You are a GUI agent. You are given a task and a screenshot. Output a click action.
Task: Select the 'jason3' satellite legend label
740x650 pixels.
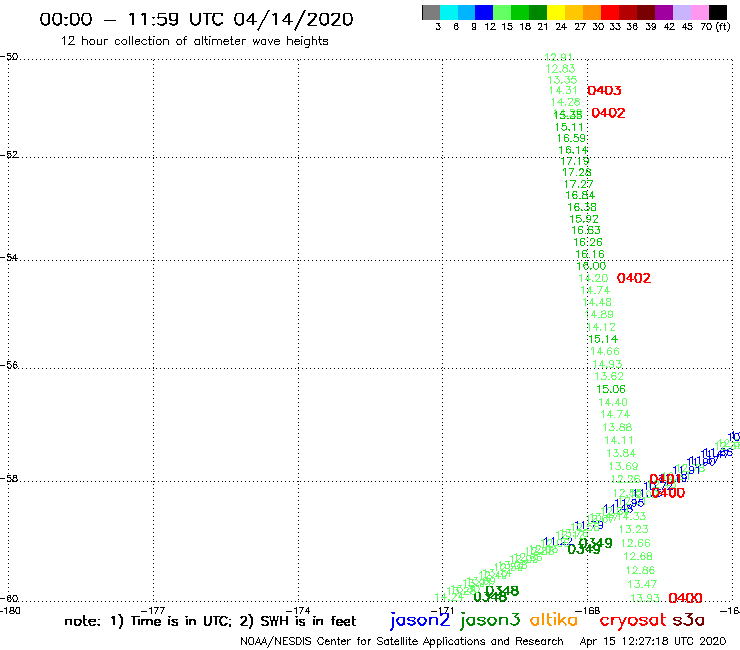tap(490, 620)
